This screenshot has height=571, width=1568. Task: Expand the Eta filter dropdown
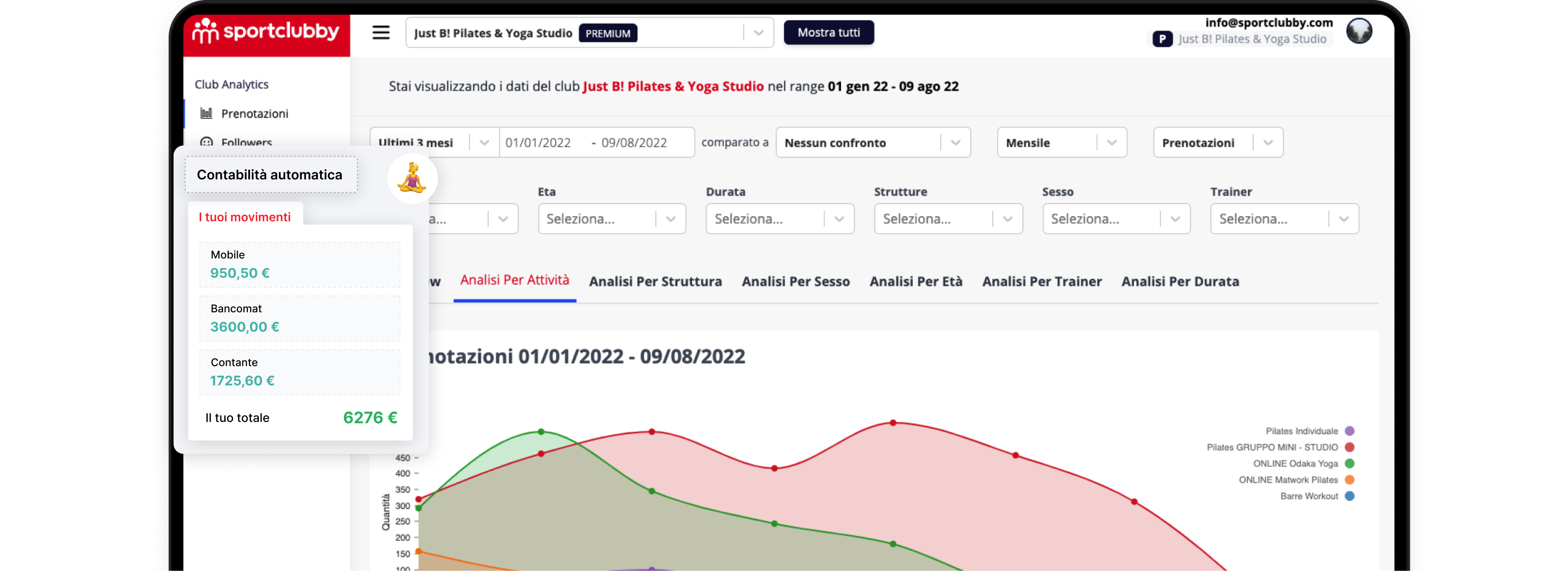612,218
